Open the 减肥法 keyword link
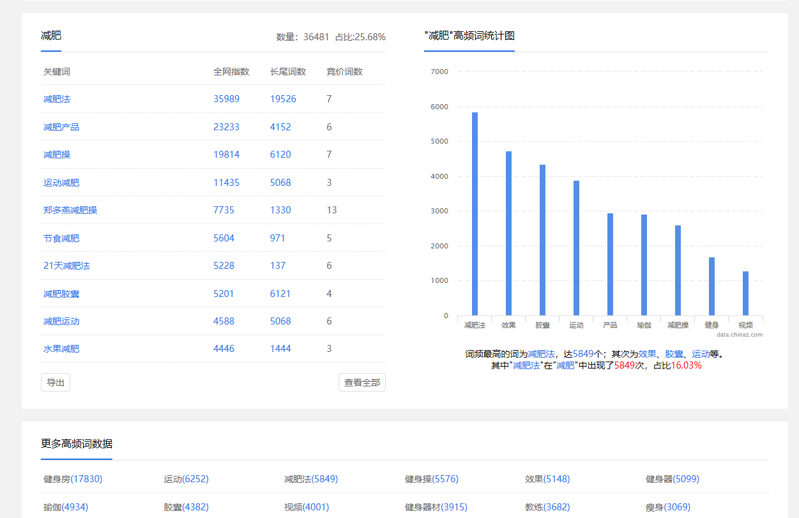This screenshot has height=518, width=799. point(57,99)
